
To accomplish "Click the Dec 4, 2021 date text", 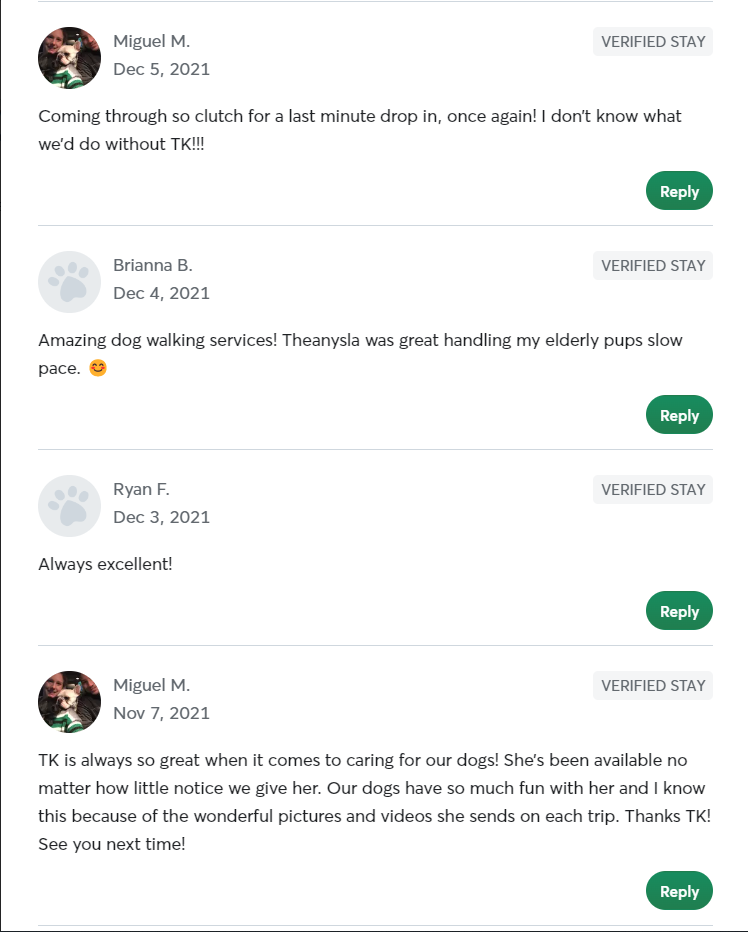I will click(161, 293).
